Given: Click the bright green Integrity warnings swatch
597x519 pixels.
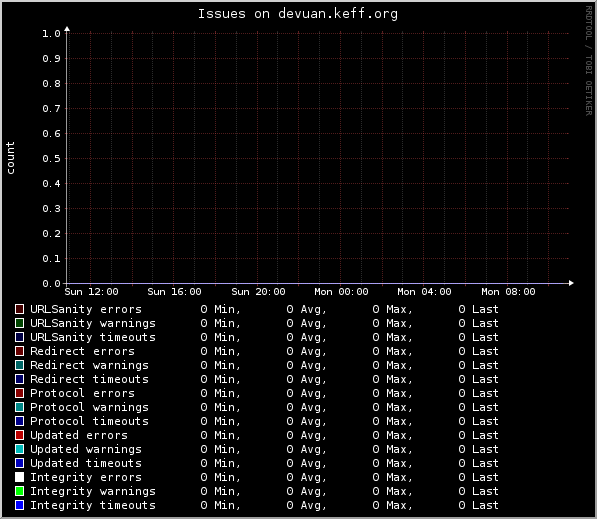Looking at the screenshot, I should [x=19, y=491].
